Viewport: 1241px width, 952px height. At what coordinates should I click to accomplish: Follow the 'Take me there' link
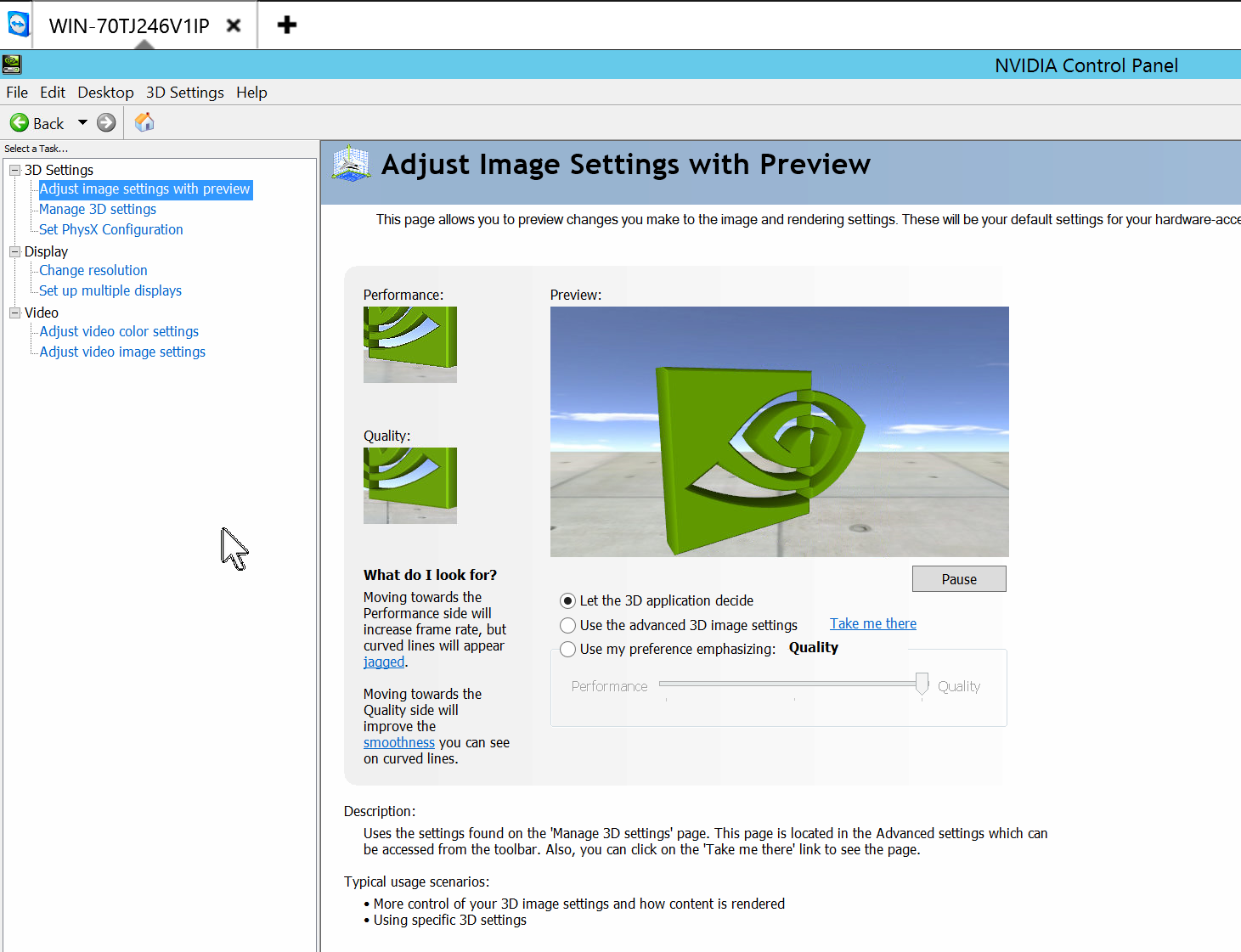click(872, 623)
